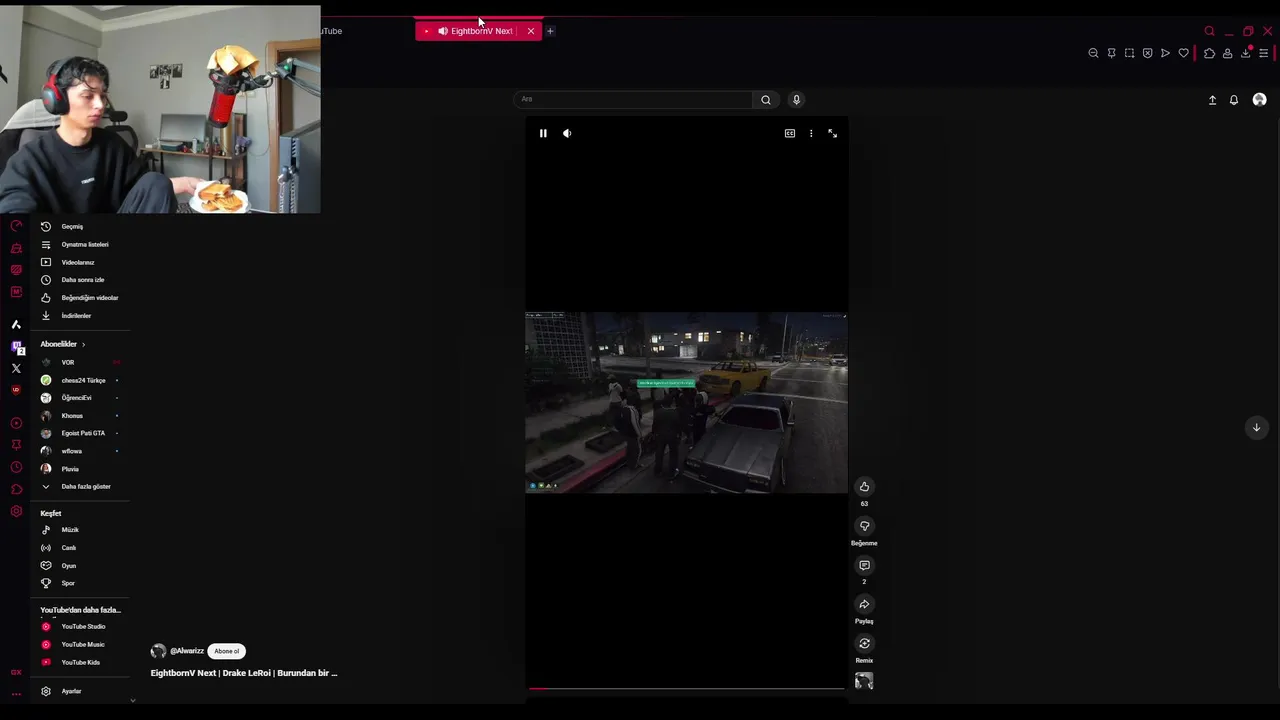Close the EightbornV Next tab

[x=531, y=31]
